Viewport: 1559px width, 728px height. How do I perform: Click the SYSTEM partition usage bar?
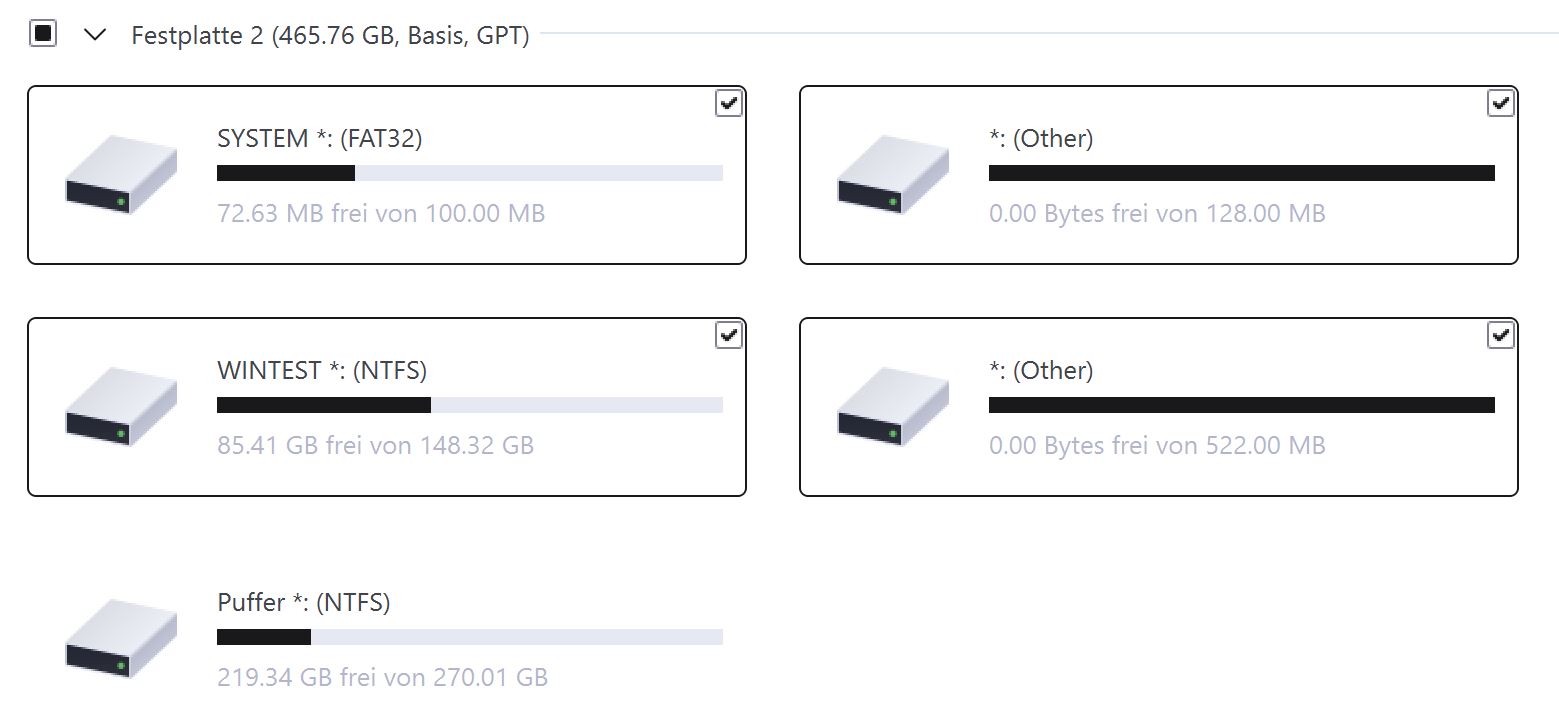pyautogui.click(x=469, y=173)
